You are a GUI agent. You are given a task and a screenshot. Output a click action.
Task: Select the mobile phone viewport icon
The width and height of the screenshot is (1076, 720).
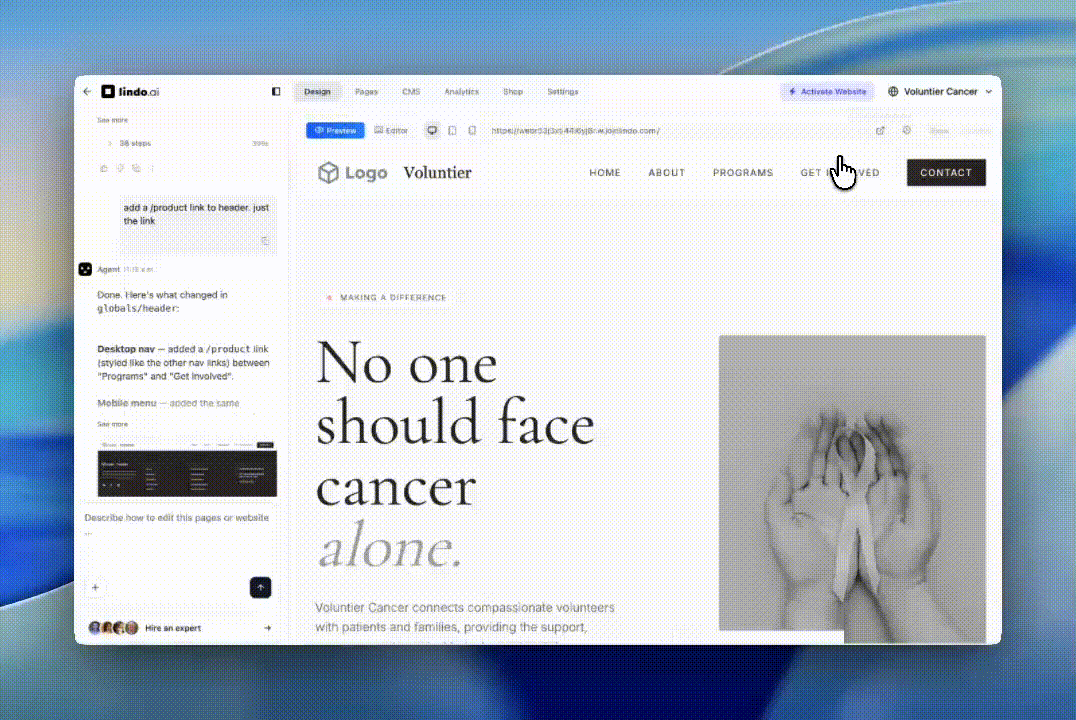(472, 130)
